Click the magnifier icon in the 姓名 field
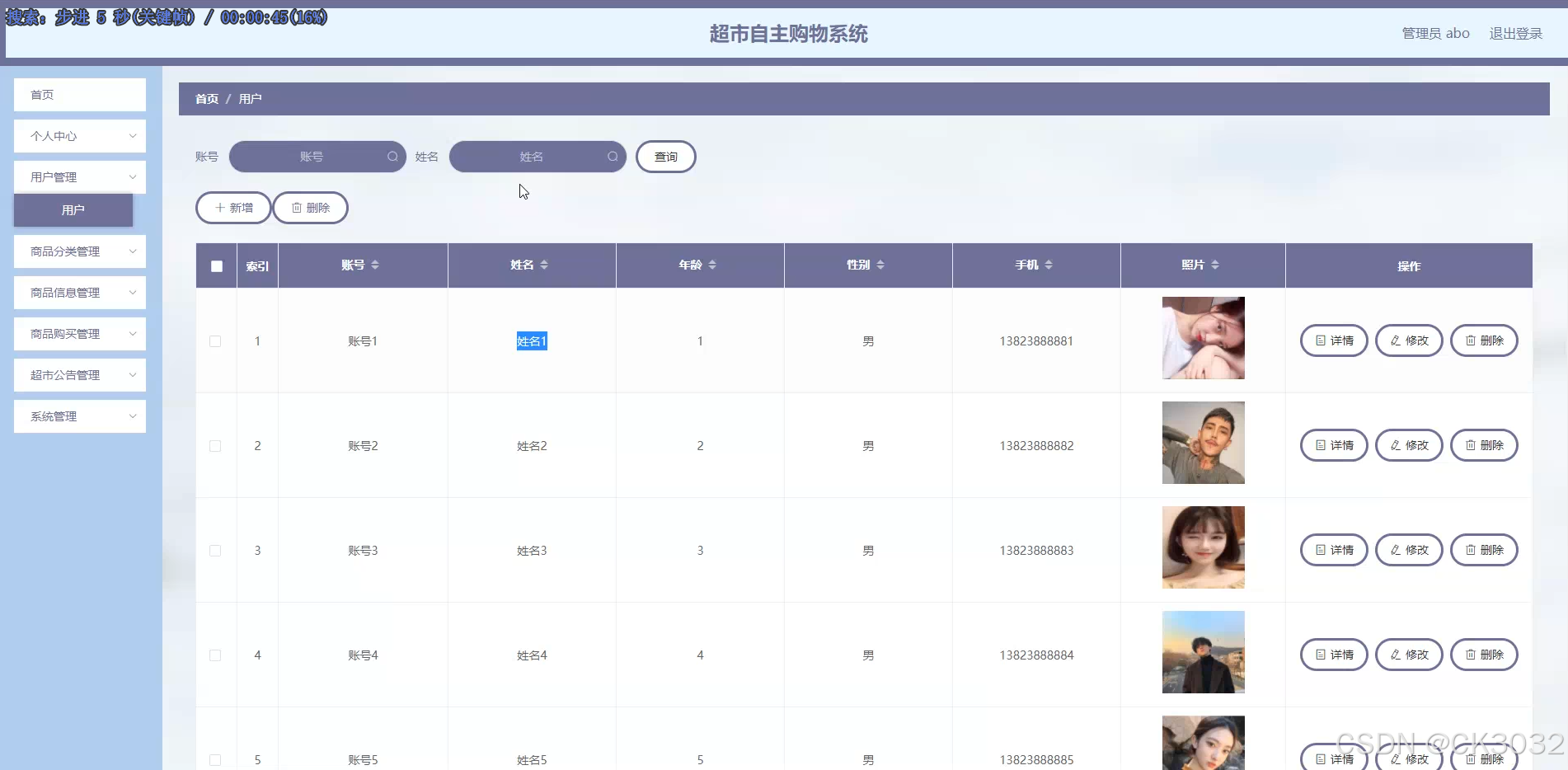The image size is (1568, 770). coord(613,157)
